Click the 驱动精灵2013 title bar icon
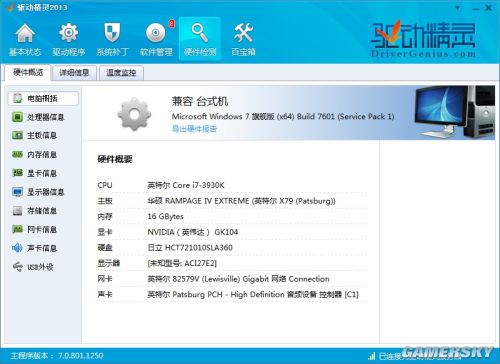 coord(10,7)
